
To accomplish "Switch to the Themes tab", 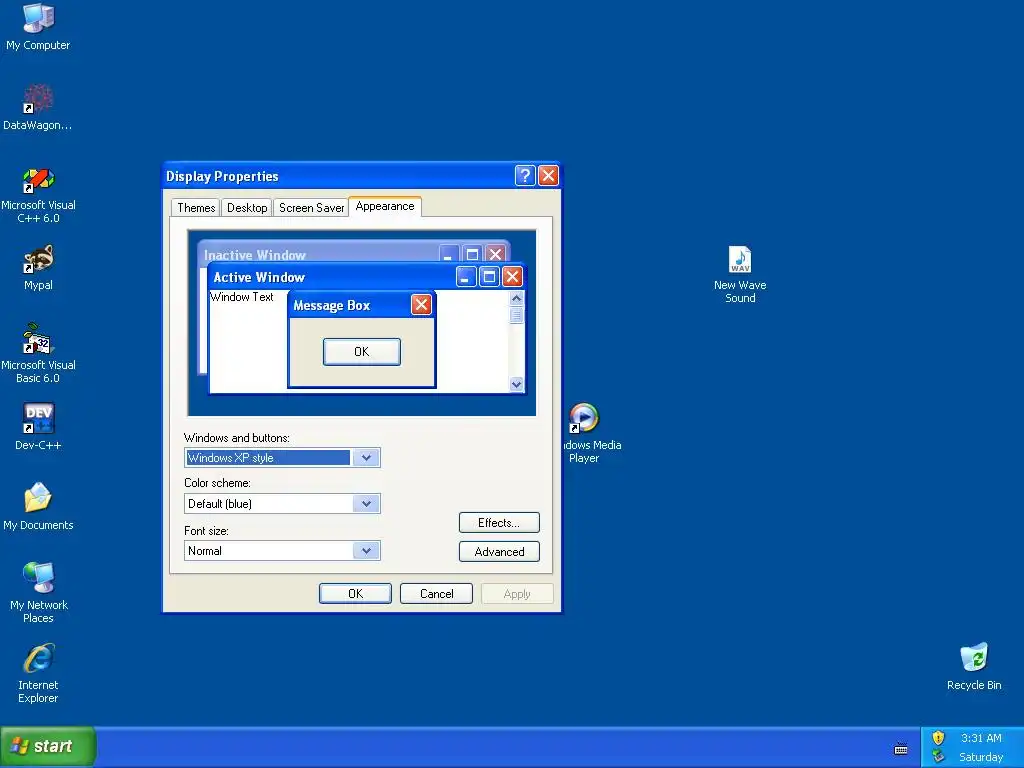I will pos(196,208).
